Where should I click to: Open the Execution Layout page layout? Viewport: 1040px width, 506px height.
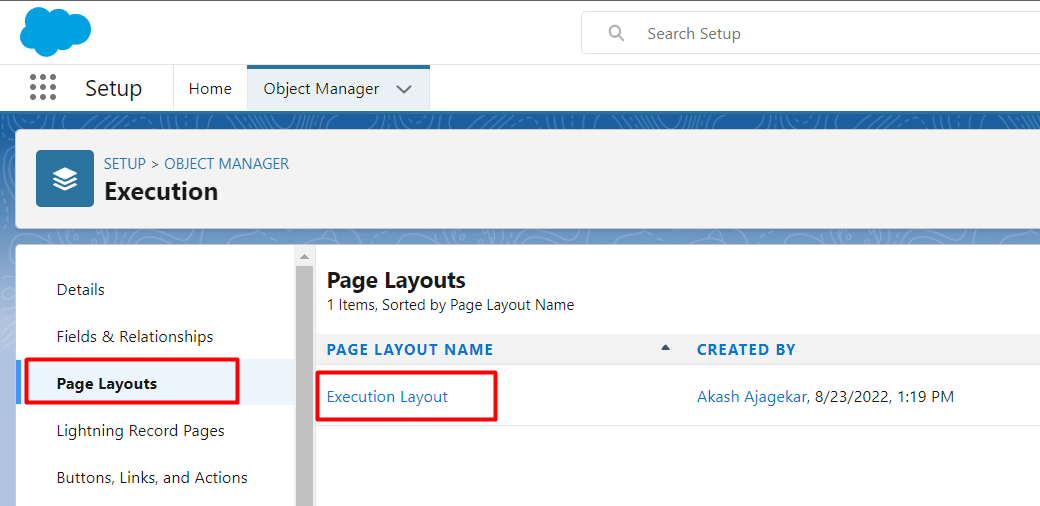point(387,397)
